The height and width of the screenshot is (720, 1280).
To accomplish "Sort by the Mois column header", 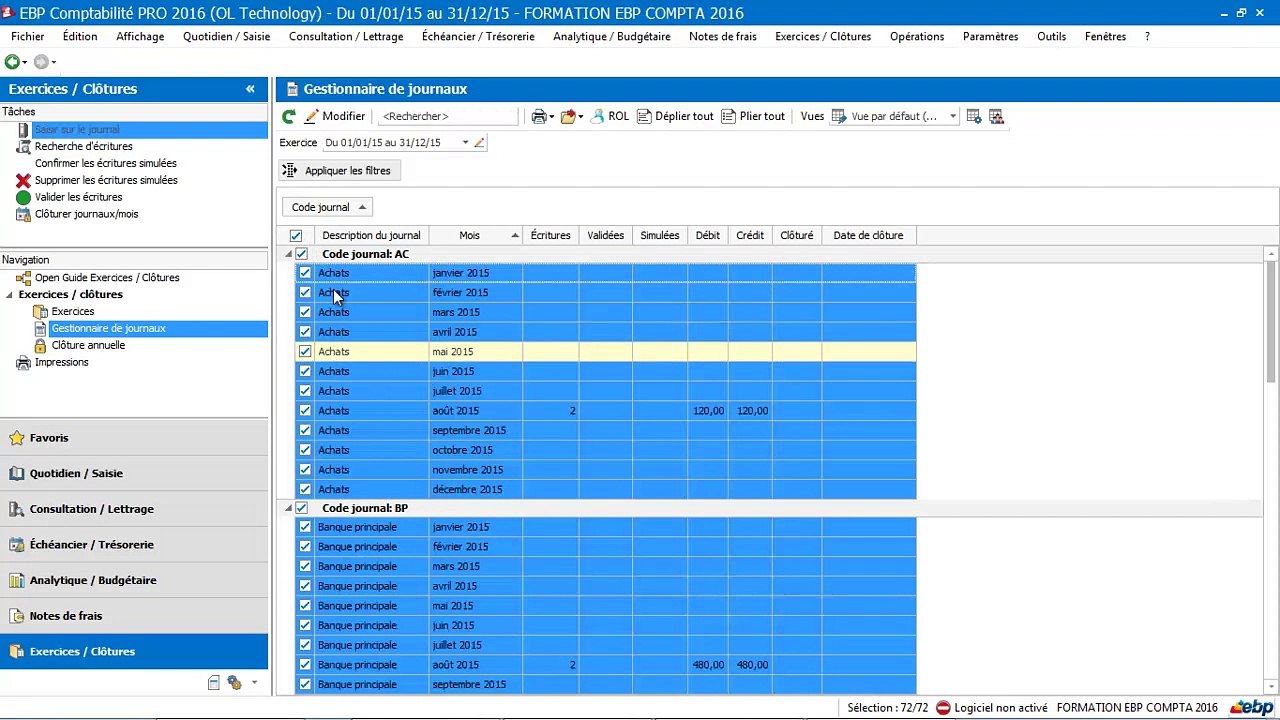I will (476, 236).
